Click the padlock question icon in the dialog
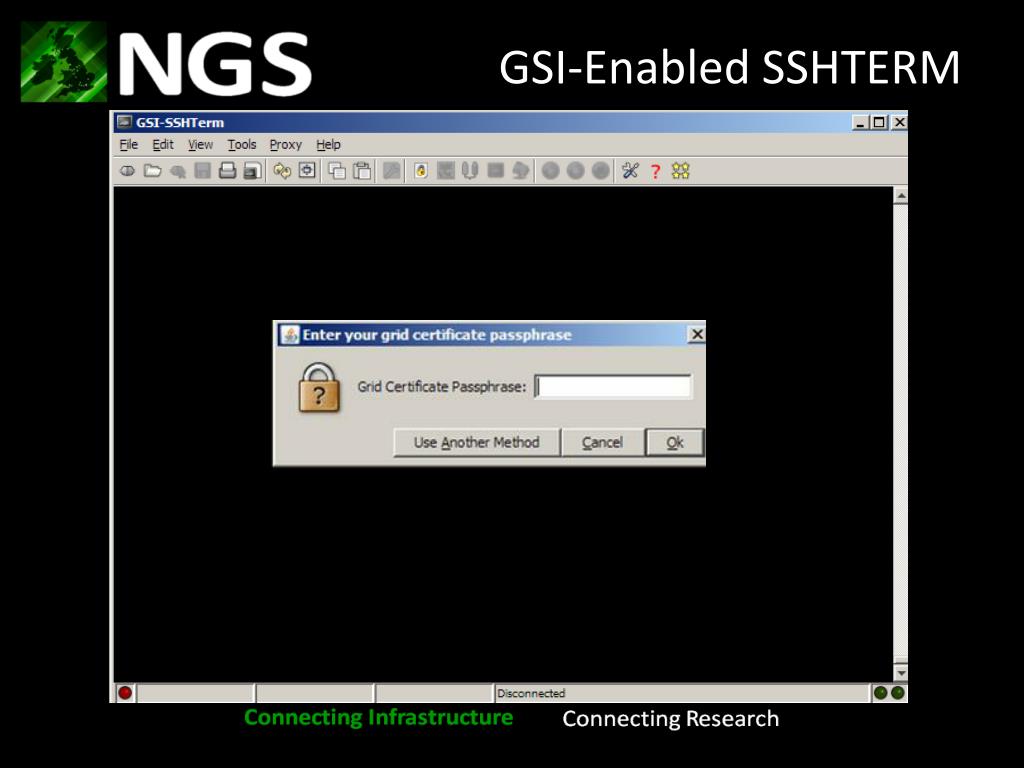 319,388
